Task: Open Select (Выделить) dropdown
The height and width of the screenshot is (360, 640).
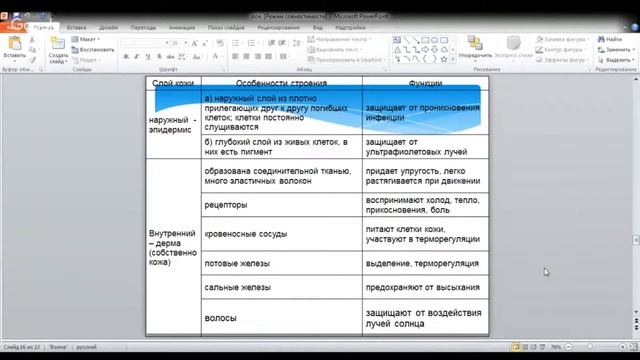Action: 616,60
